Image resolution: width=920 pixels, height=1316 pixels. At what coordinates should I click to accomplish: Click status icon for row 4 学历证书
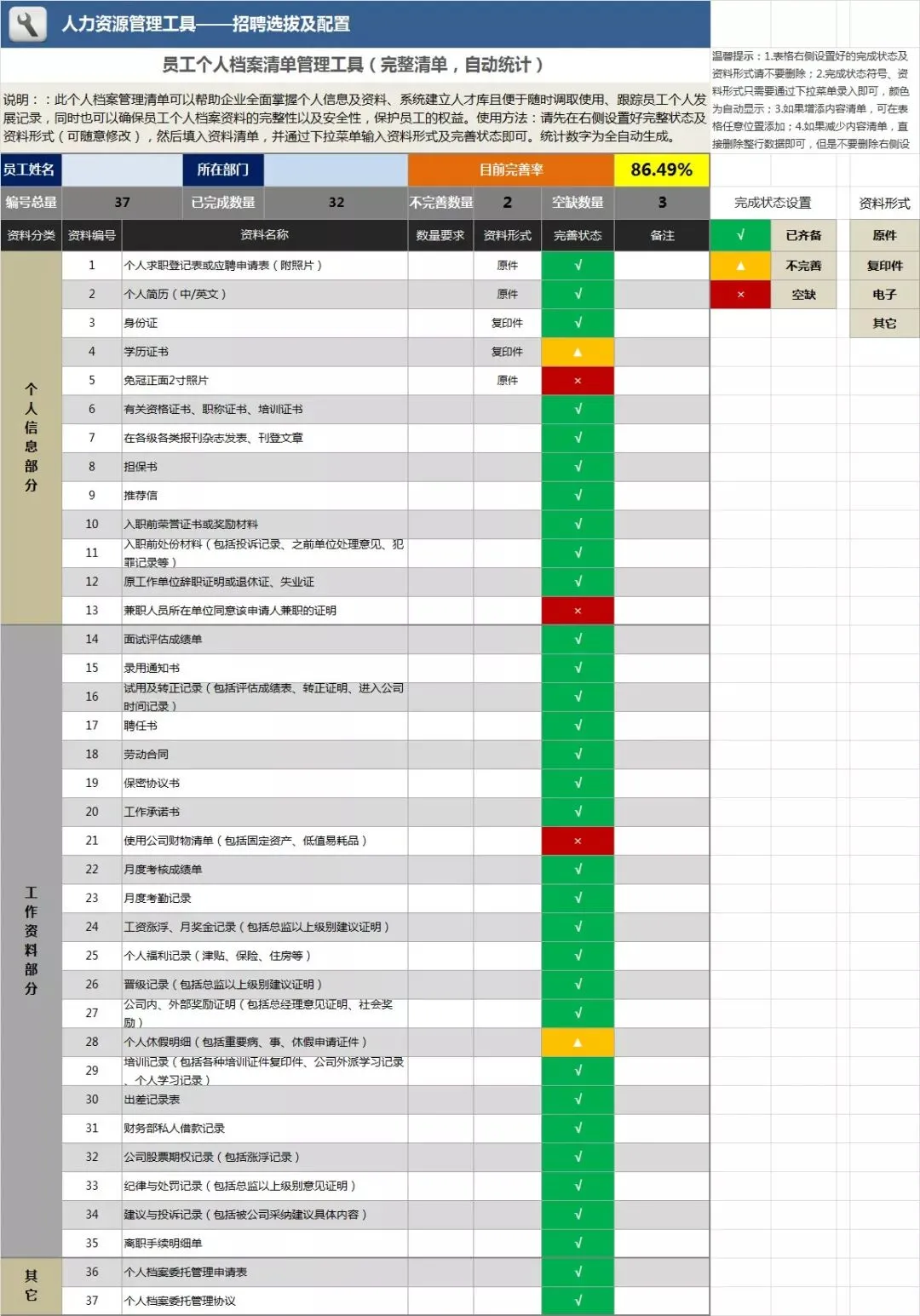(578, 352)
